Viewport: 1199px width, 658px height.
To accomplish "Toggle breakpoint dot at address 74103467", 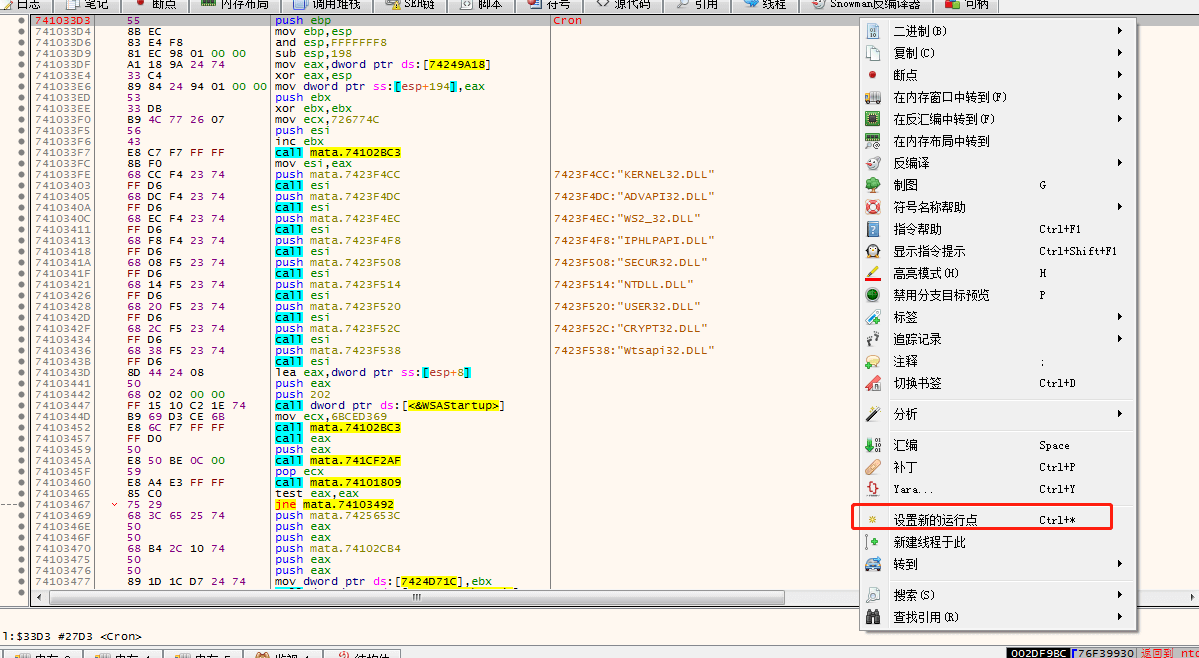I will click(21, 505).
